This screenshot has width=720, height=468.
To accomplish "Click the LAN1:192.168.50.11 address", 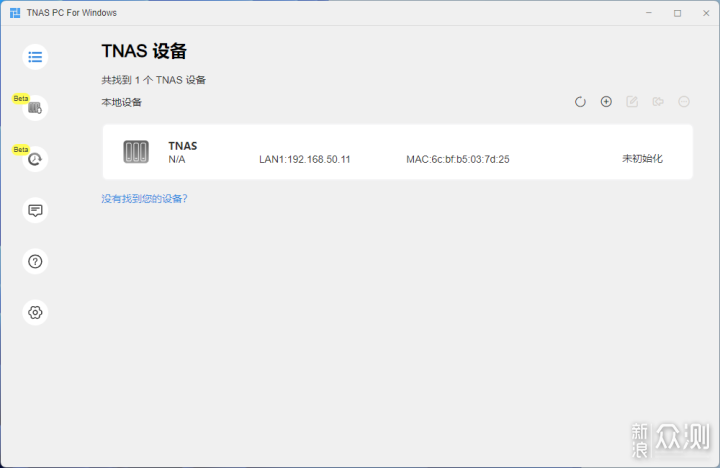I will (304, 159).
